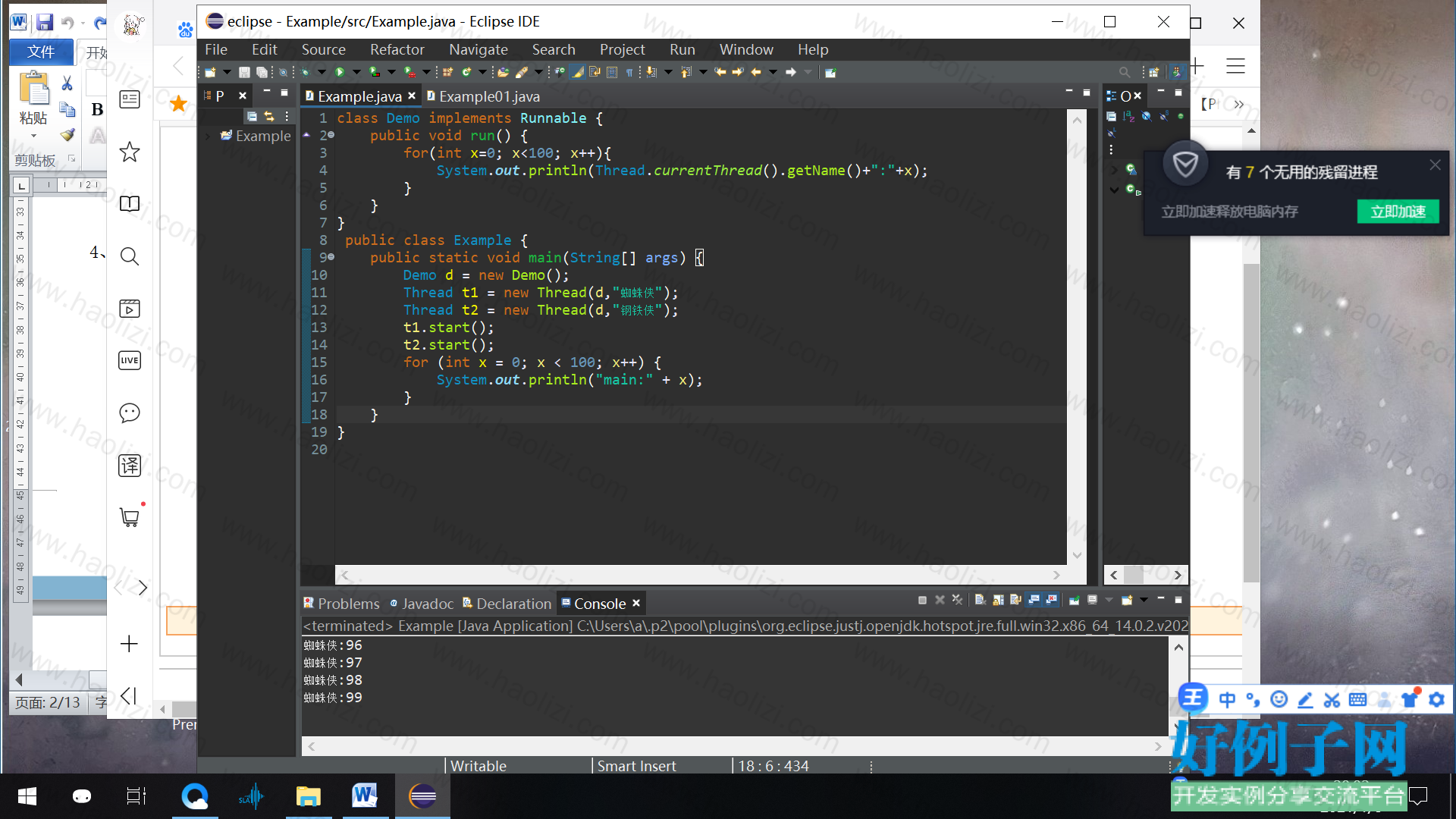Open the Debug configurations dropdown arrow

[322, 72]
